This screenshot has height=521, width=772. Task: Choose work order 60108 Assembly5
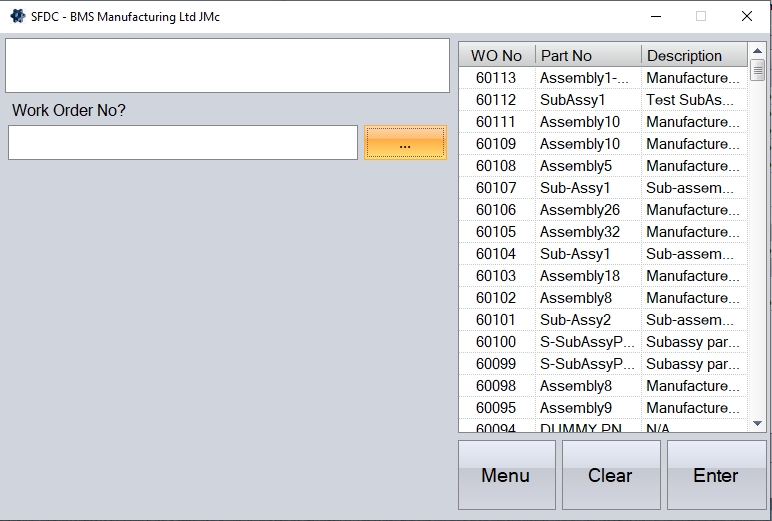click(x=600, y=166)
